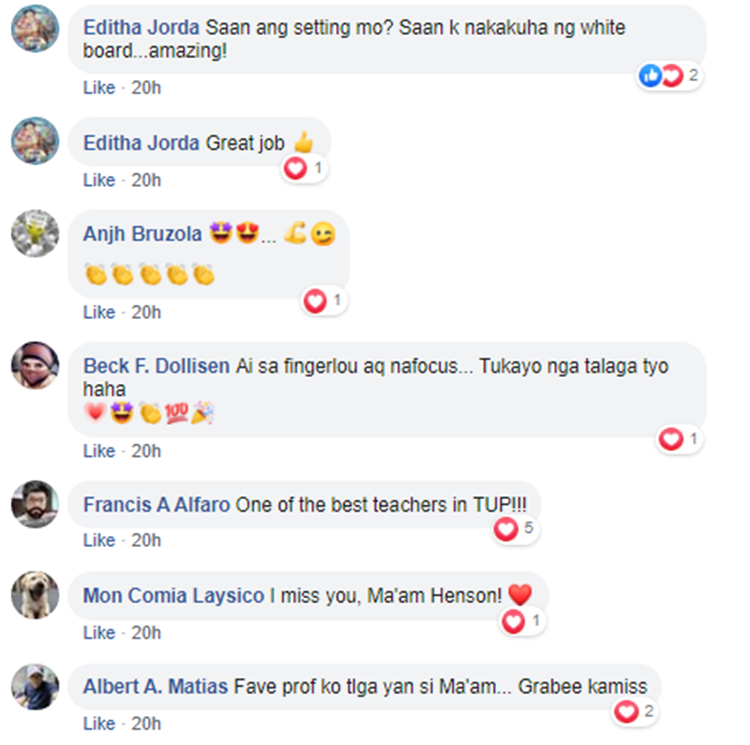The image size is (750, 745).
Task: Open Beck F. Dollisen's profile picture
Action: (35, 365)
